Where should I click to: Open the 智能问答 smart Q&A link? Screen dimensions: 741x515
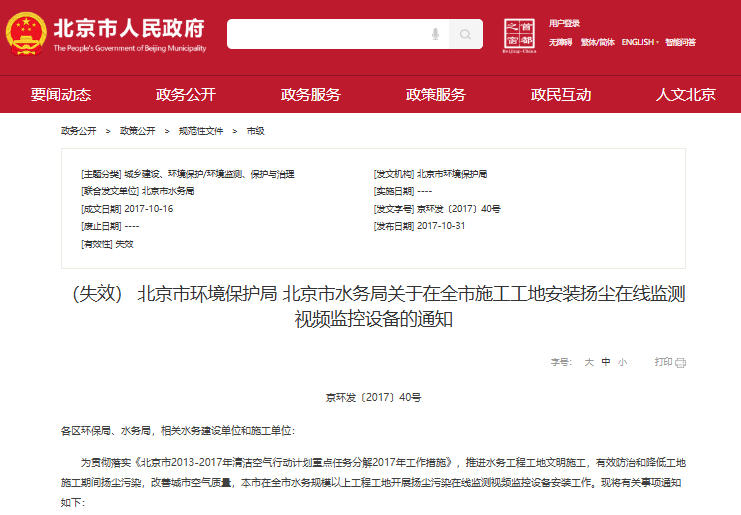pyautogui.click(x=681, y=42)
